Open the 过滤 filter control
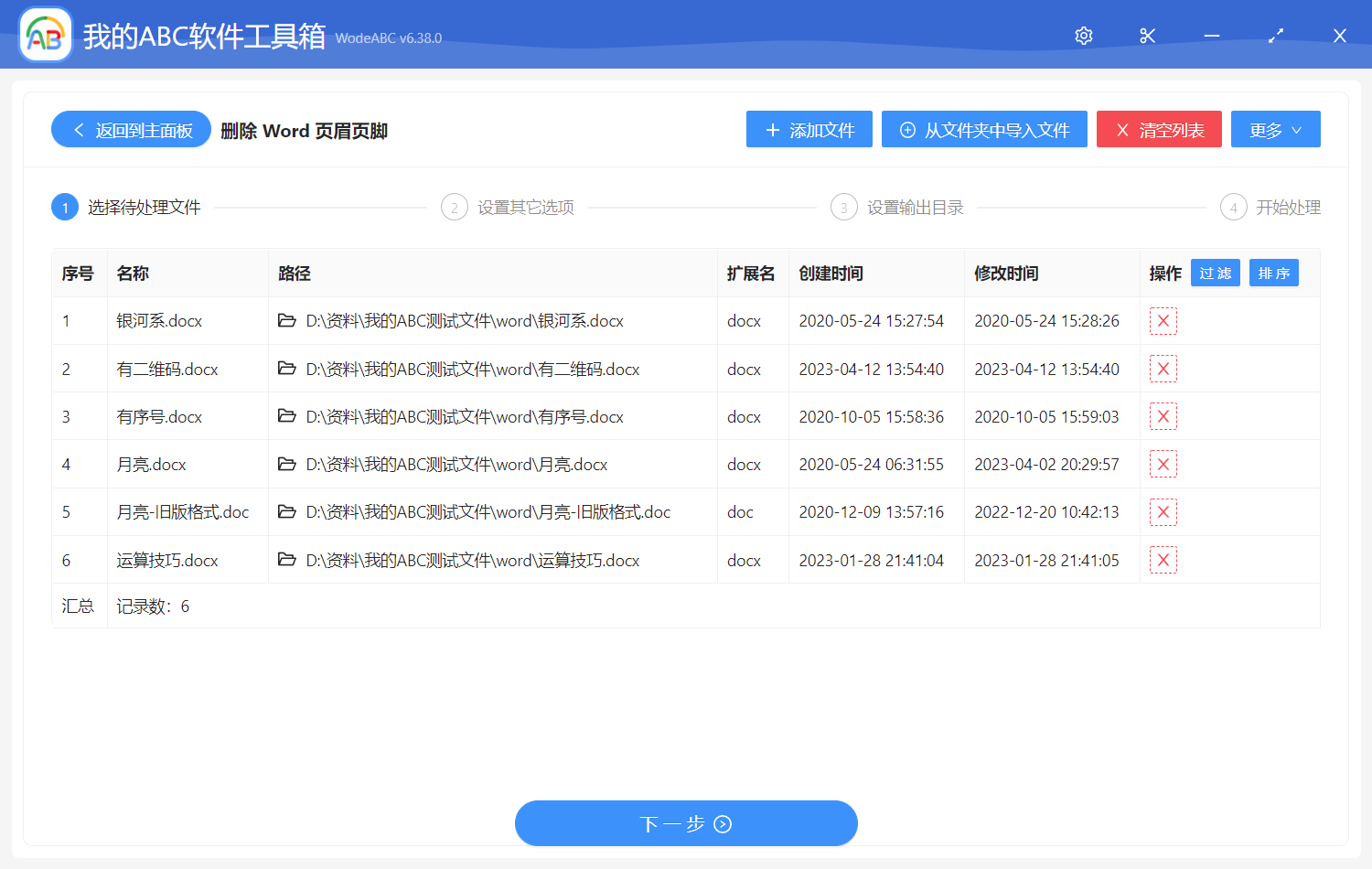Viewport: 1372px width, 869px height. (x=1215, y=272)
